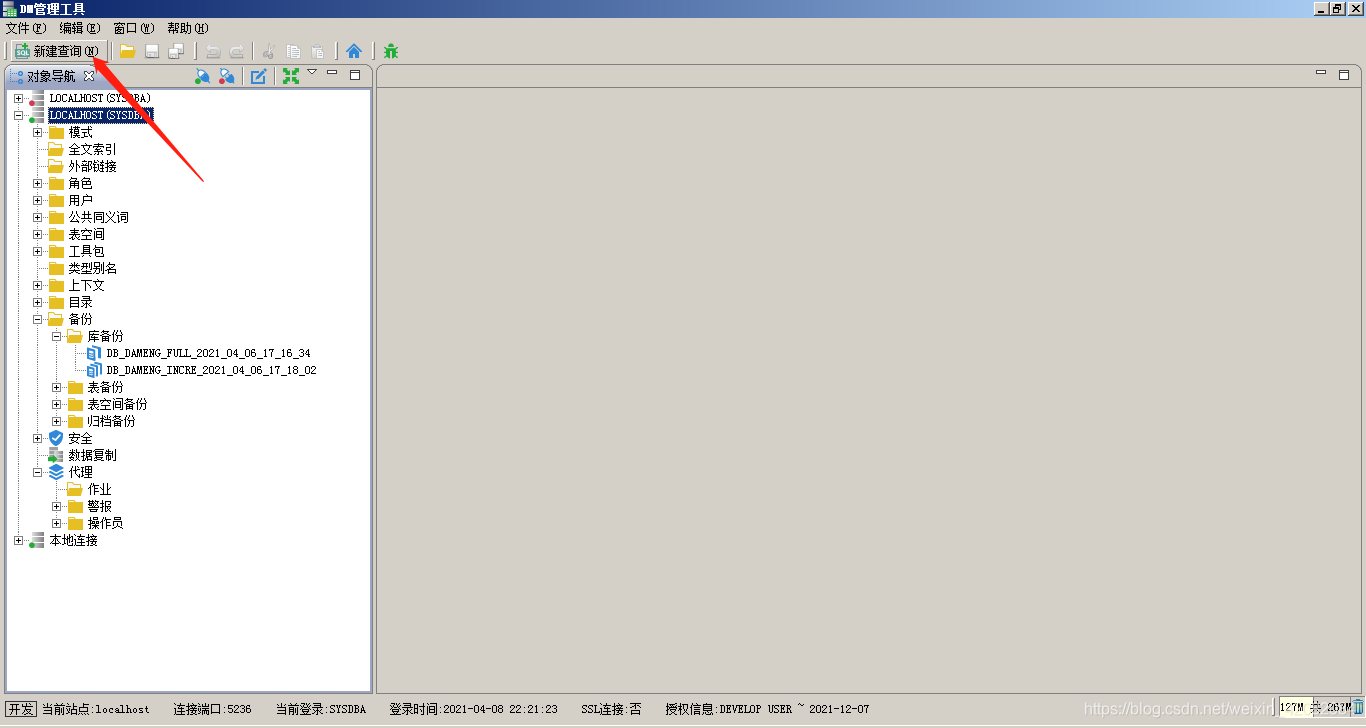Select the 表空间备份 folder
The width and height of the screenshot is (1366, 728).
point(117,404)
